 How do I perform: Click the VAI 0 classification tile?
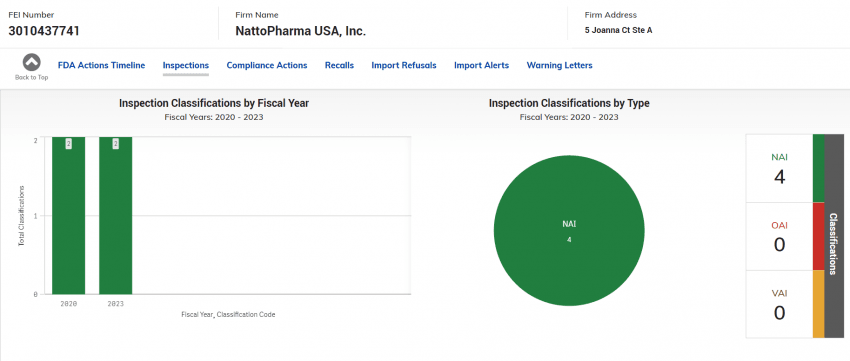click(780, 305)
